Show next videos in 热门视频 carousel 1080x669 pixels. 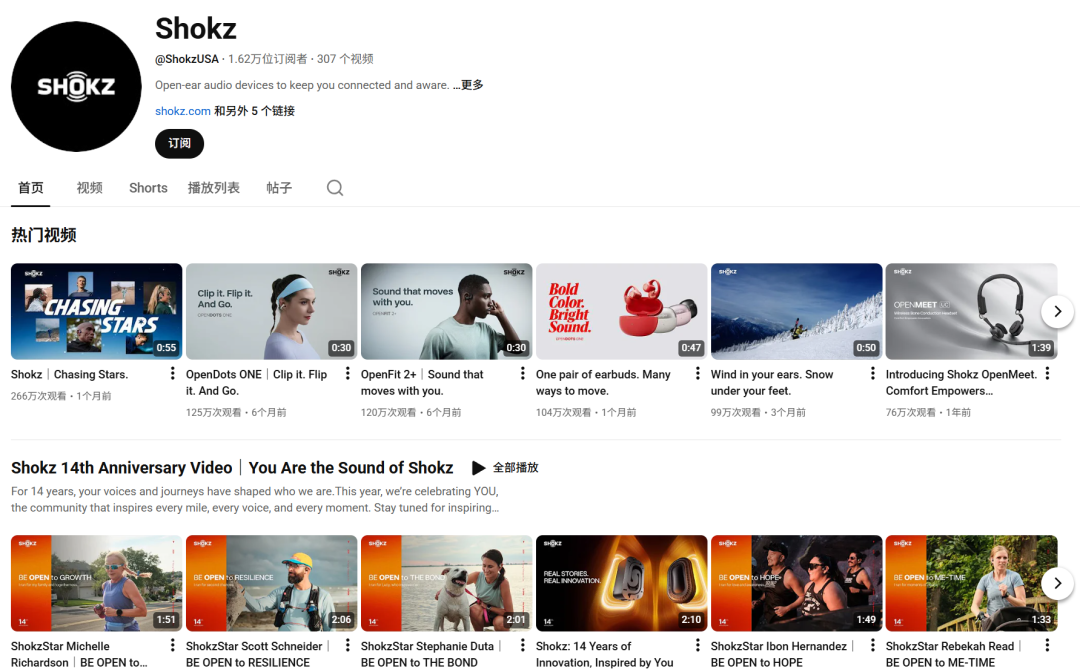(x=1057, y=311)
